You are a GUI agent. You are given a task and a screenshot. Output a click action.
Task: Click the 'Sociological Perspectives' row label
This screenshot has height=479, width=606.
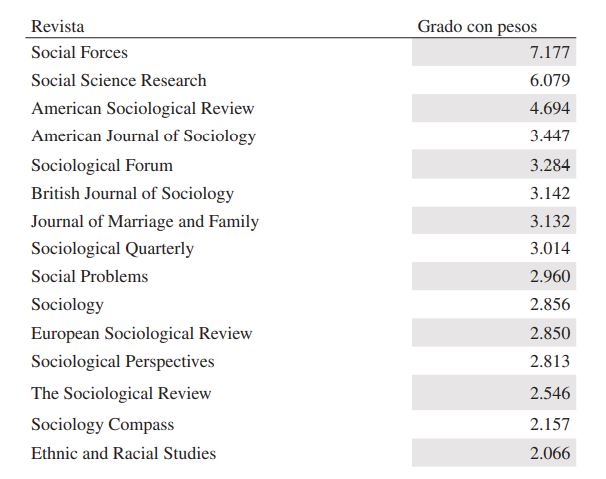pos(123,361)
